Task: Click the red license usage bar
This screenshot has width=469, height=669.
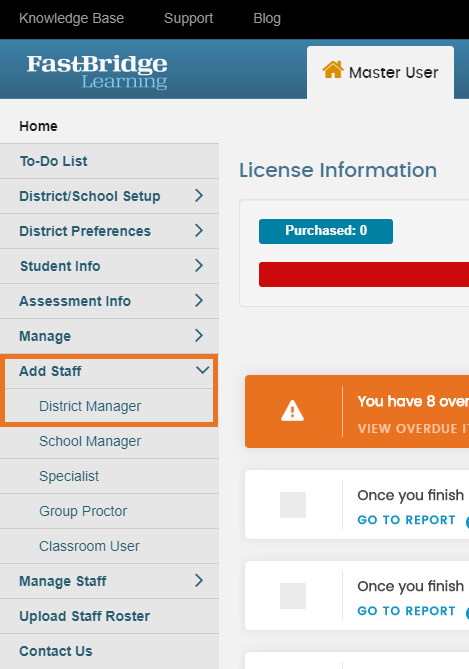Action: click(x=364, y=274)
